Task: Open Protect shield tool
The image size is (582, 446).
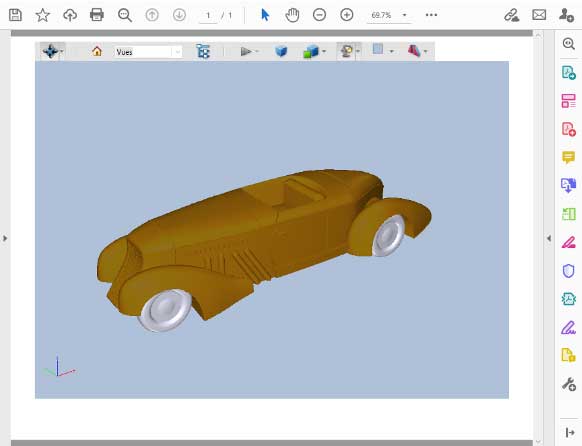Action: tap(568, 271)
